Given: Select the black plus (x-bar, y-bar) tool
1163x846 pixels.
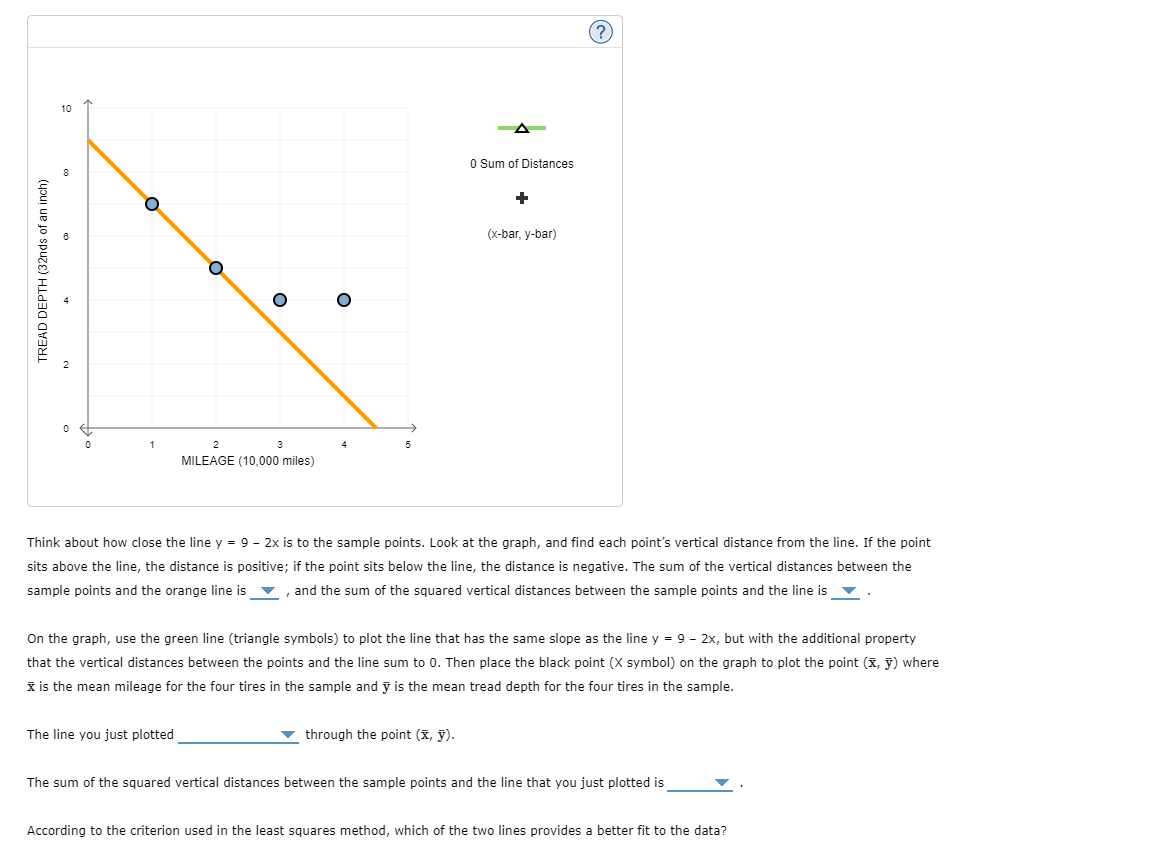Looking at the screenshot, I should 521,198.
